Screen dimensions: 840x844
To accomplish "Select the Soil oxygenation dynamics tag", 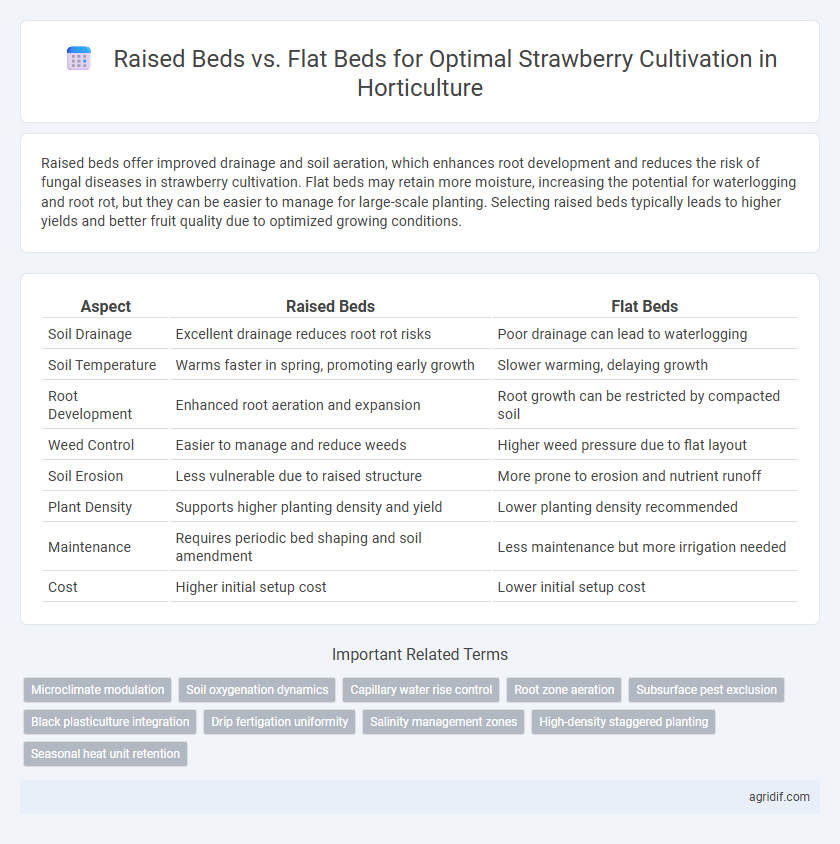I will tap(257, 690).
